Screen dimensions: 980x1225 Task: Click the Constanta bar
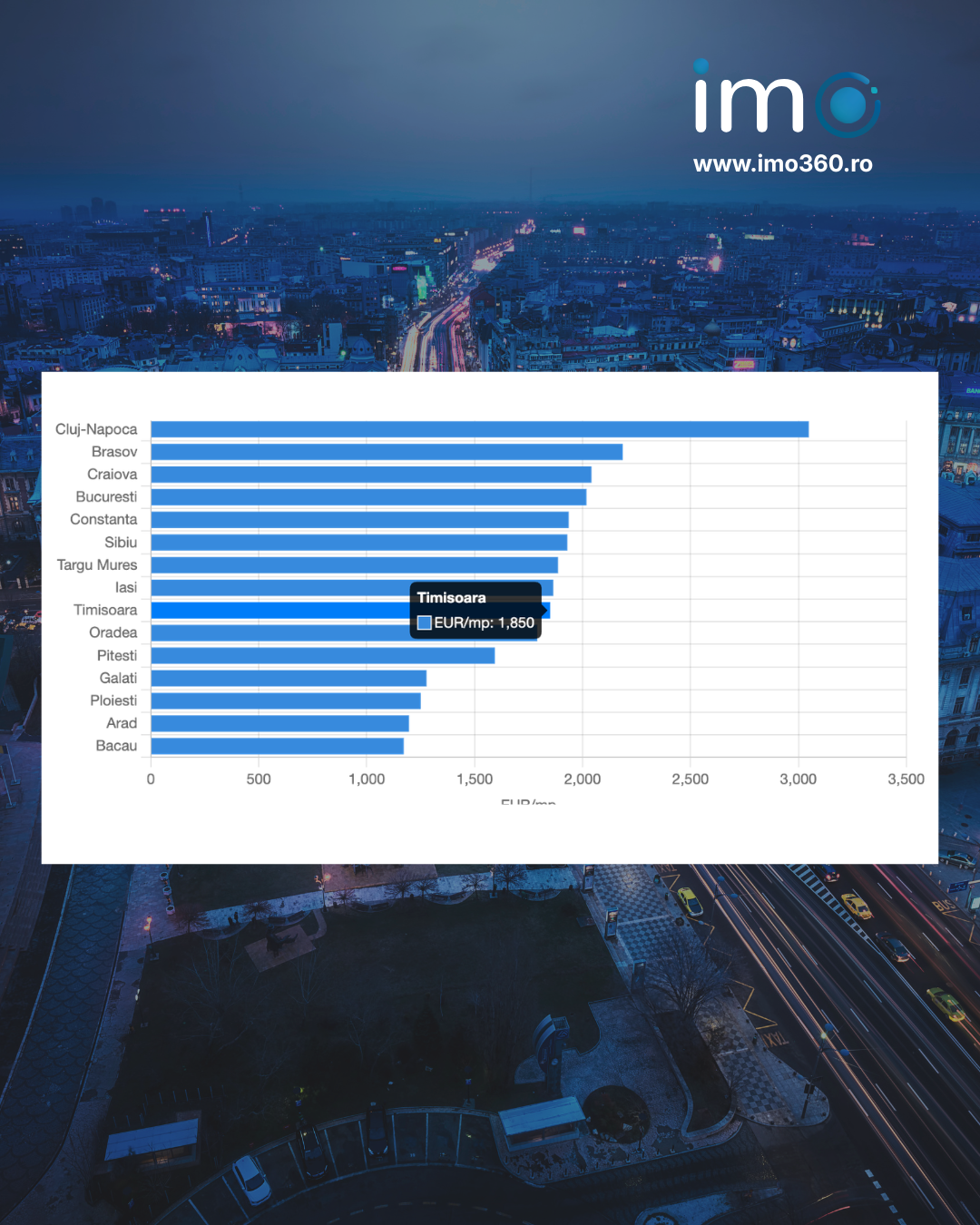(x=359, y=520)
